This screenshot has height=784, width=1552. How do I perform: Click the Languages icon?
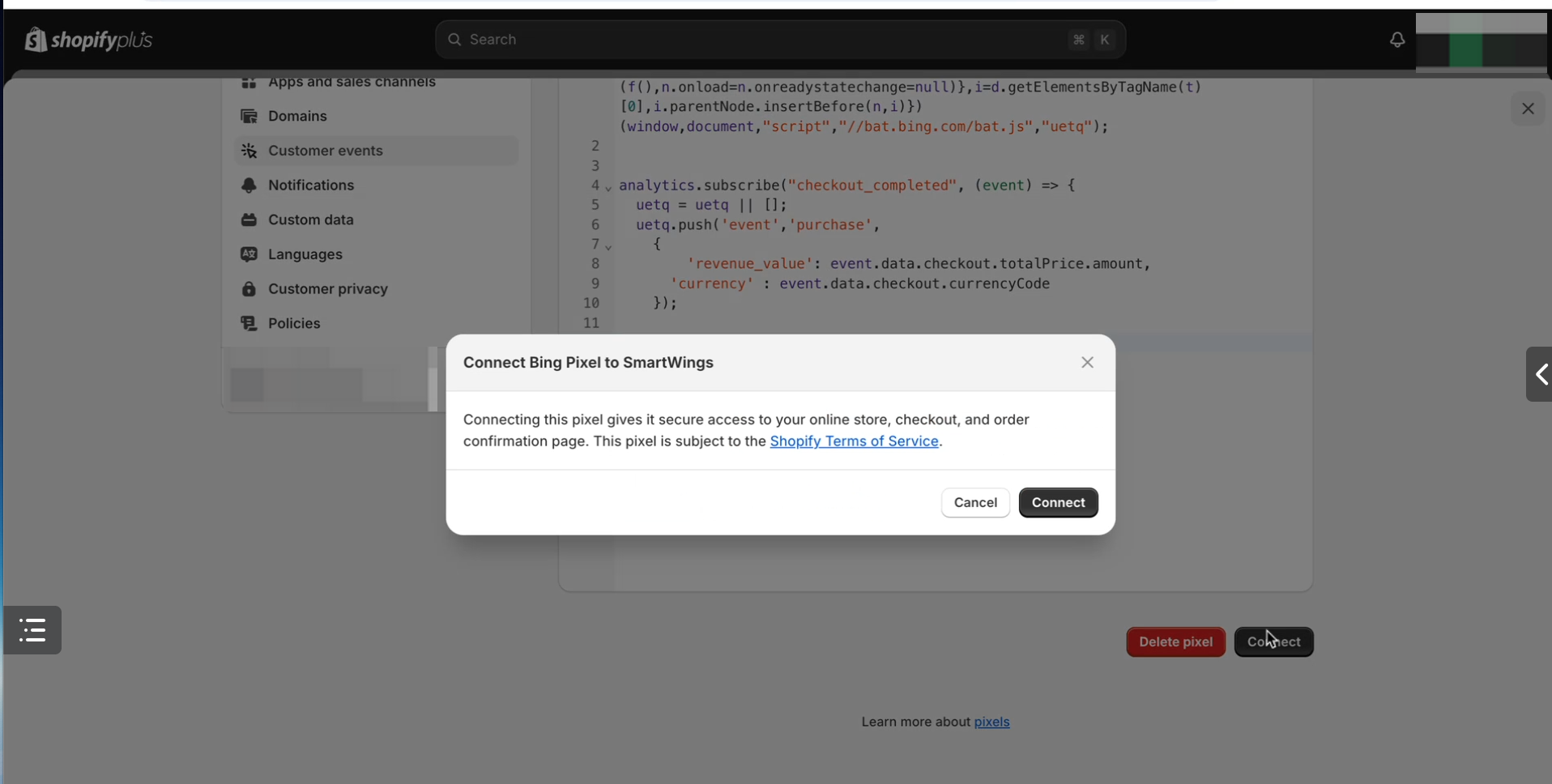(249, 254)
